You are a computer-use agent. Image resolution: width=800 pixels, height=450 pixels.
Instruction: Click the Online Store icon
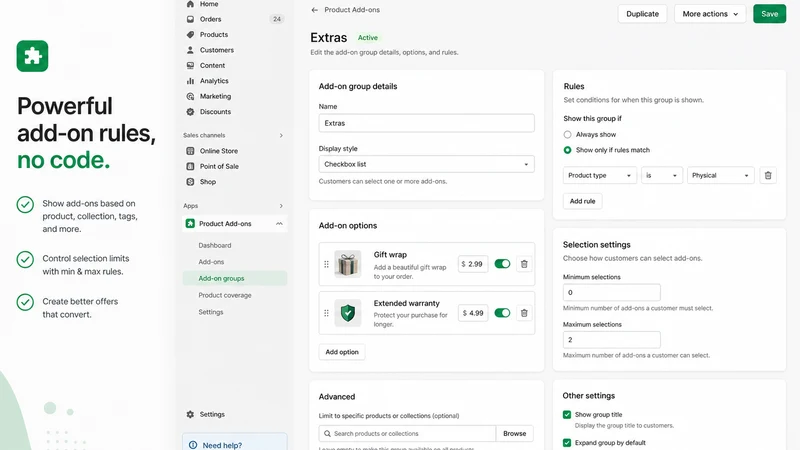pos(190,151)
